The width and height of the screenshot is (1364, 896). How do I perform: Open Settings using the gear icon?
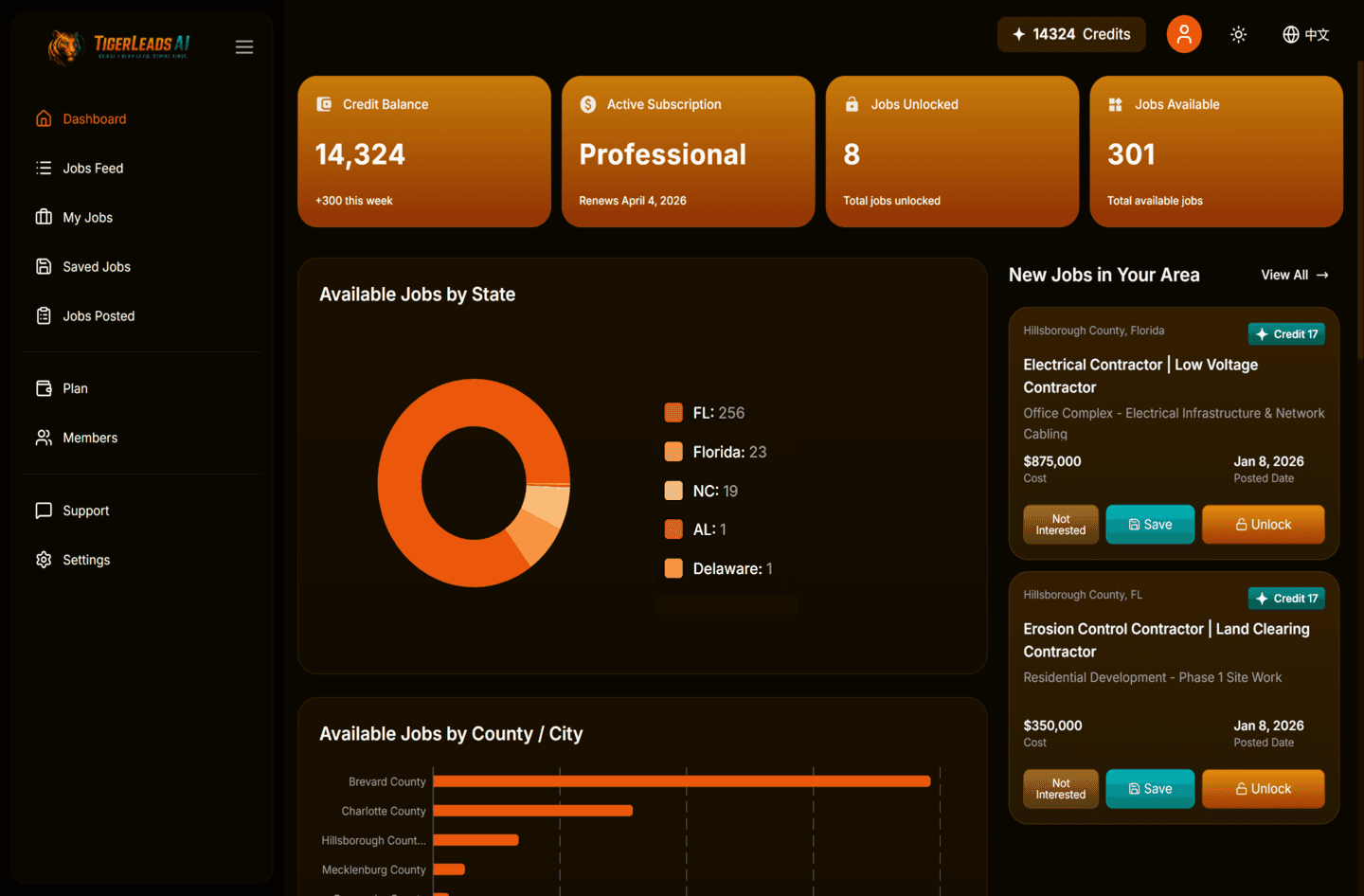[x=44, y=560]
